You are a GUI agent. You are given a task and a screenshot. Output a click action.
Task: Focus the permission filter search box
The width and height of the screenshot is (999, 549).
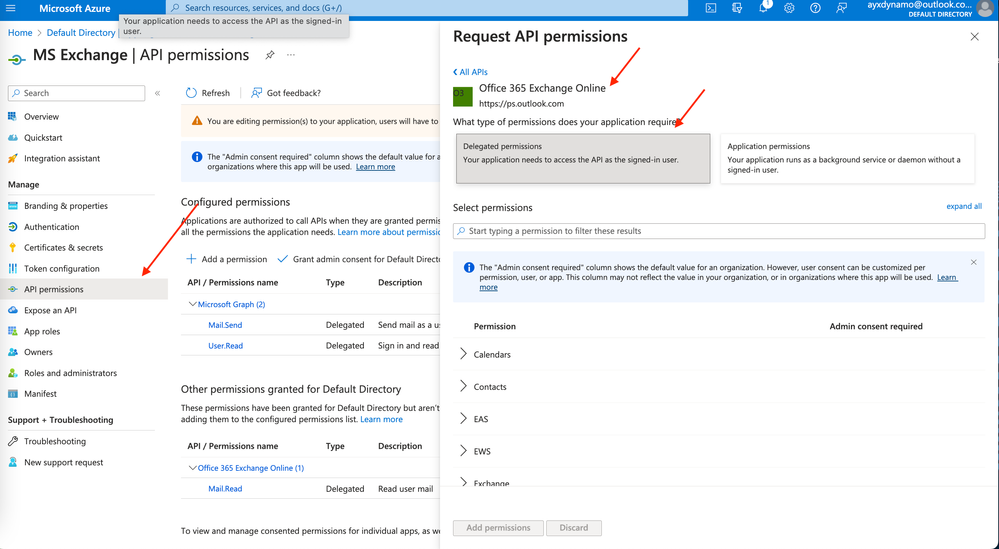[x=719, y=231]
